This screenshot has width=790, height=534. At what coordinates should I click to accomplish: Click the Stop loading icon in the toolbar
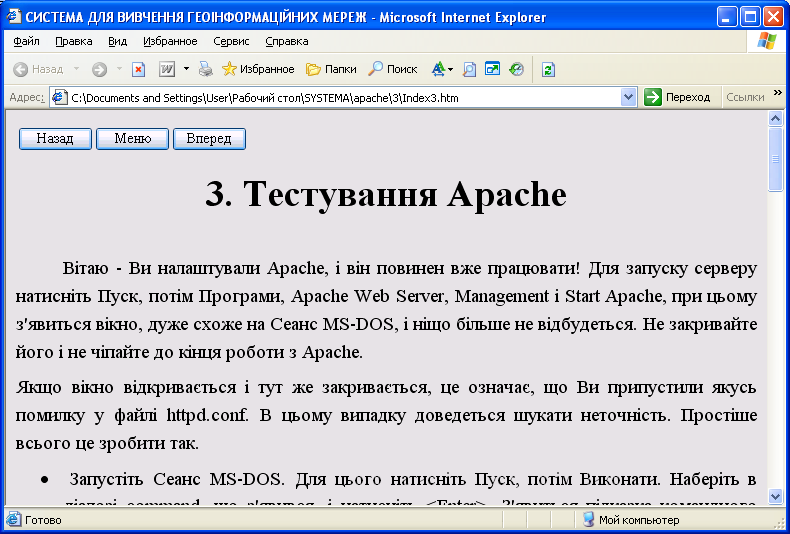139,70
